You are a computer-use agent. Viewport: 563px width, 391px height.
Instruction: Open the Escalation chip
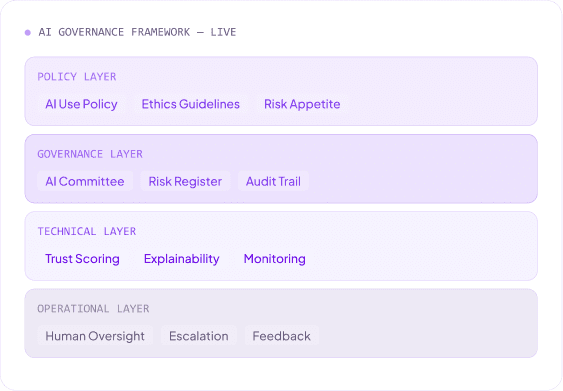(199, 336)
